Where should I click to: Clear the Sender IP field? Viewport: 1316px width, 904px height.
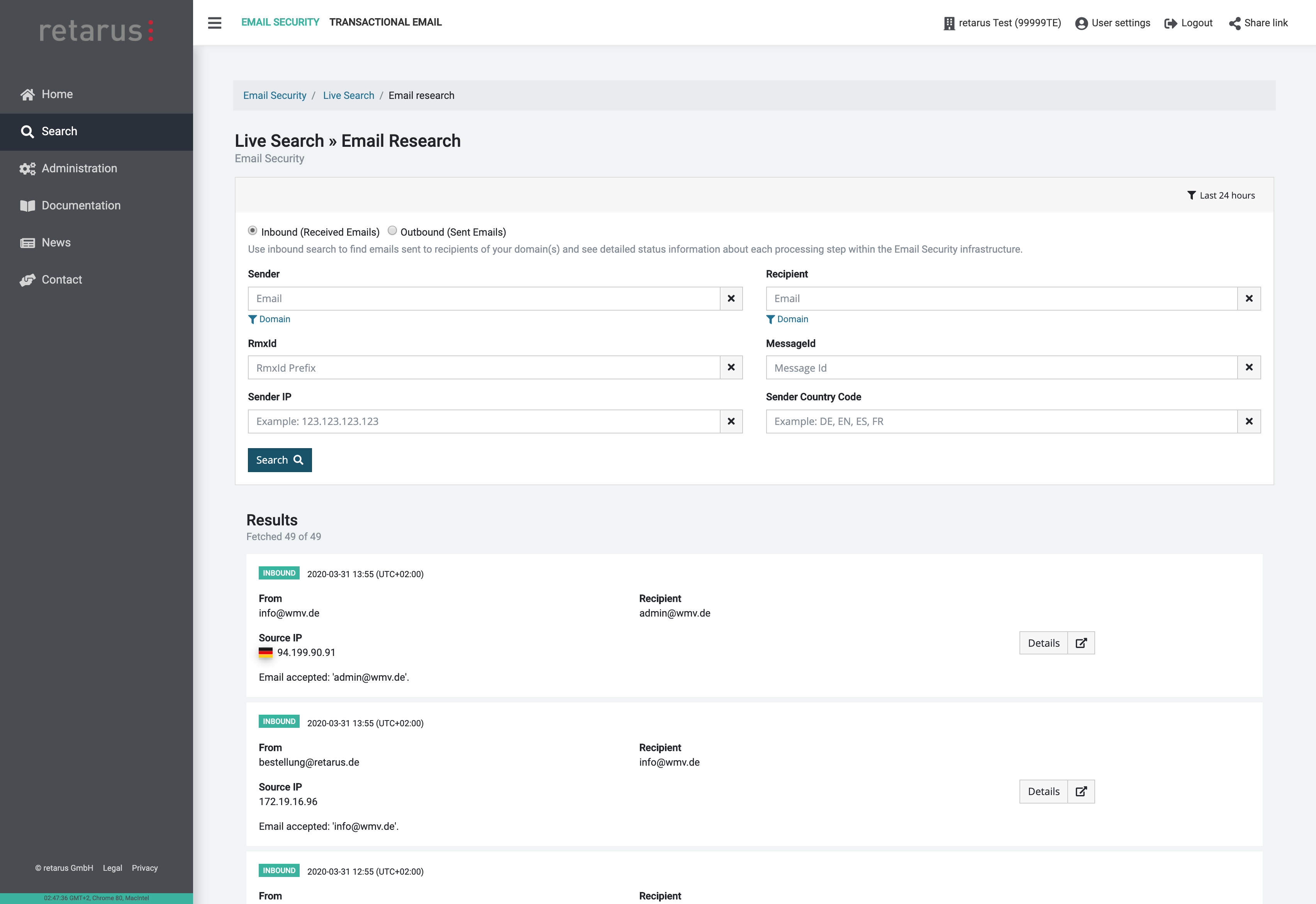pyautogui.click(x=731, y=421)
